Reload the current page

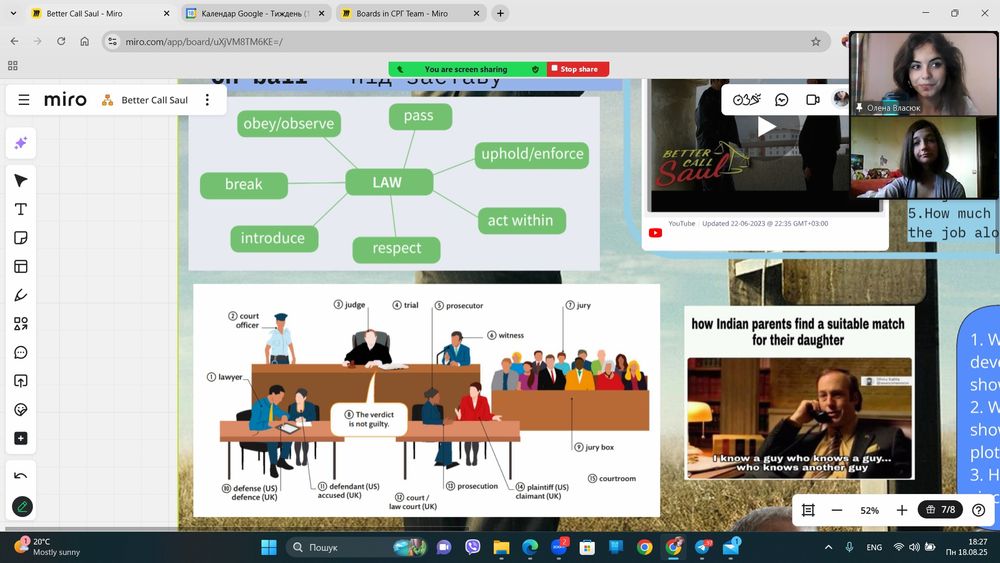click(61, 41)
